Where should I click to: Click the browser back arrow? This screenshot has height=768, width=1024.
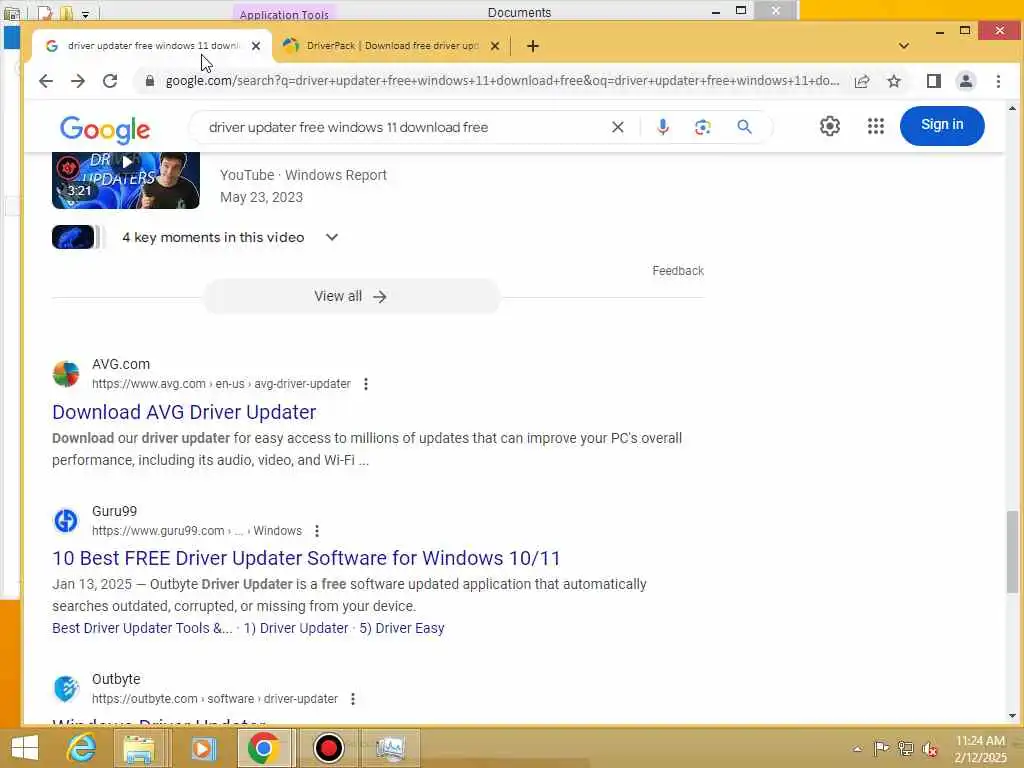click(46, 81)
